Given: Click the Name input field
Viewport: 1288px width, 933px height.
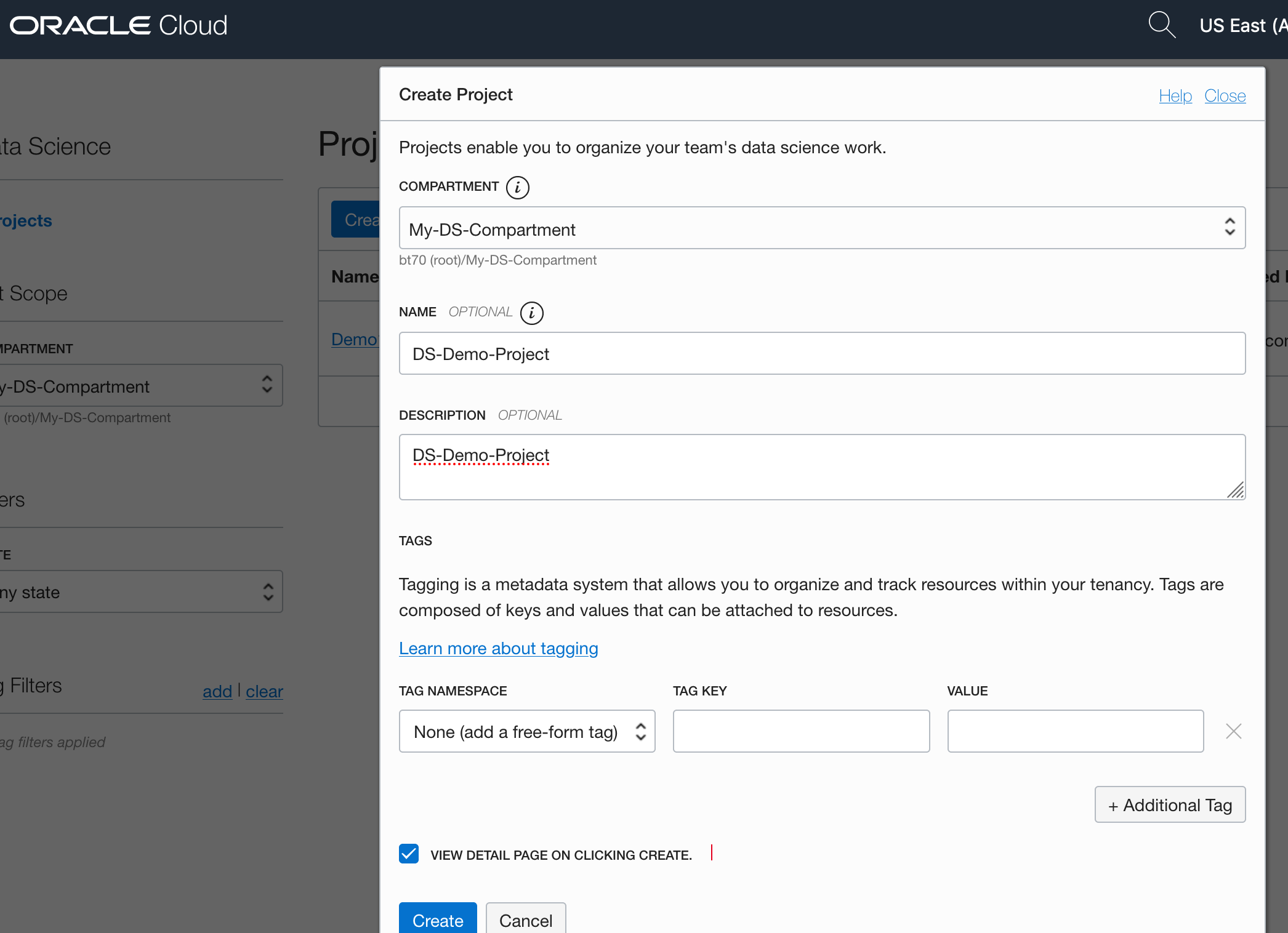Looking at the screenshot, I should (x=822, y=354).
